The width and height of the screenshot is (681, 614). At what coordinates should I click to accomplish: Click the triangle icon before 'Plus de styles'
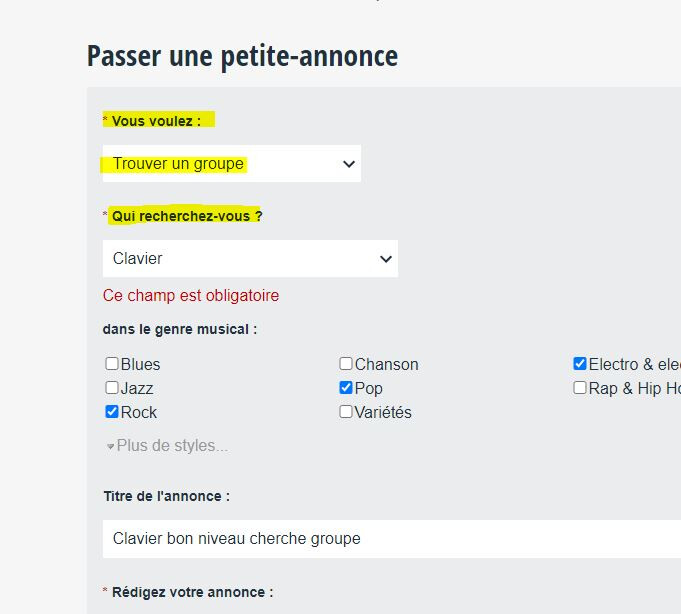(x=110, y=447)
